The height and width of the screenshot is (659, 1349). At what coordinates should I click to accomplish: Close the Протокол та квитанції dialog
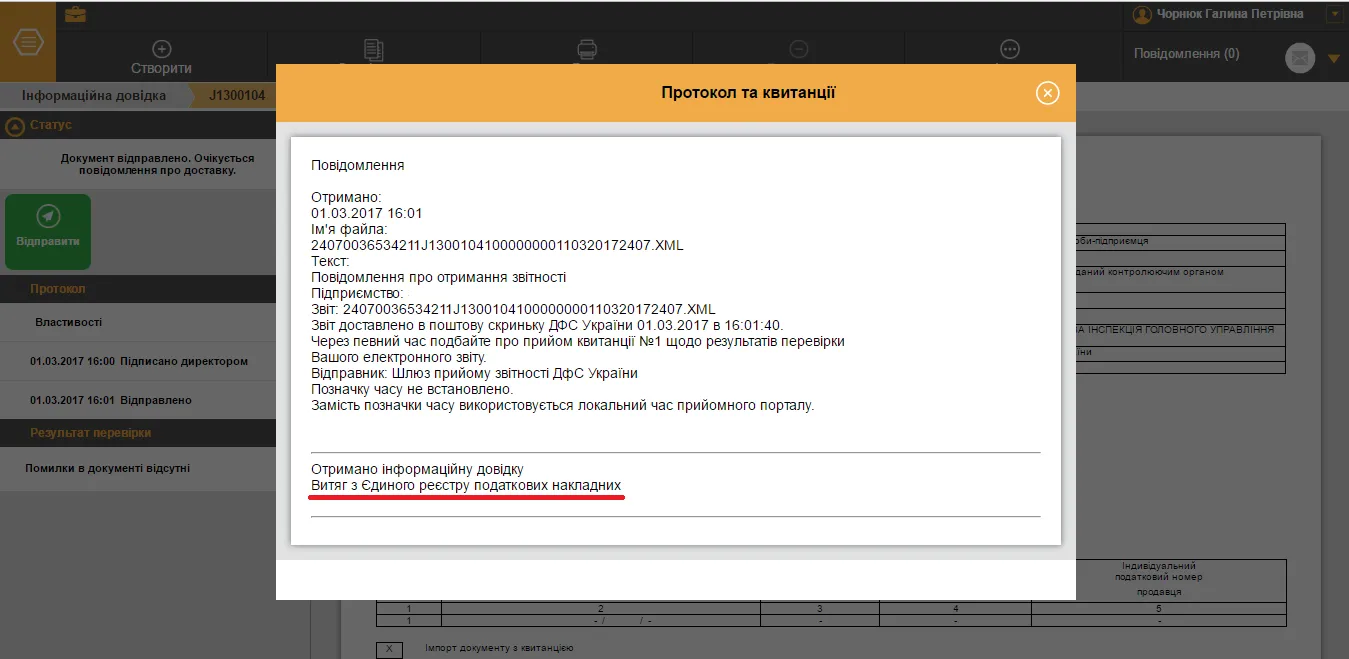(1047, 93)
